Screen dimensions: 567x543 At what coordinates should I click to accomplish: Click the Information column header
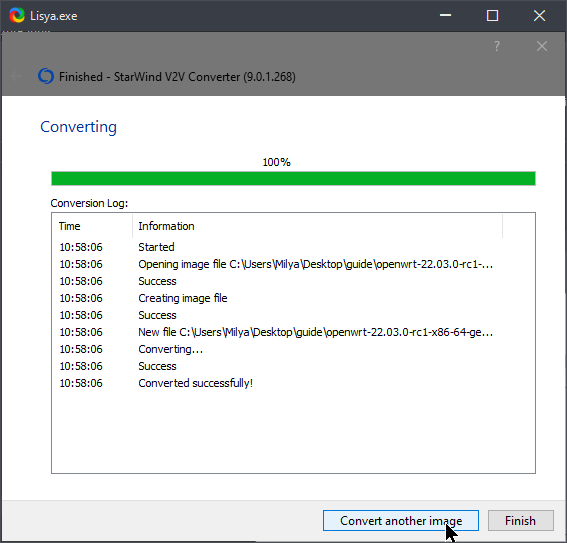click(x=317, y=226)
